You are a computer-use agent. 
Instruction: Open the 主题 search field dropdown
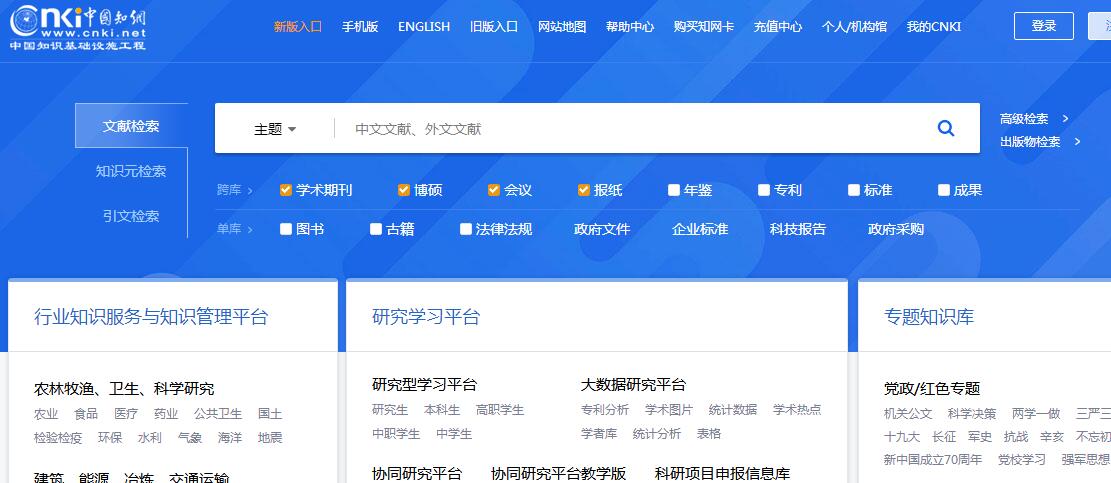tap(275, 129)
